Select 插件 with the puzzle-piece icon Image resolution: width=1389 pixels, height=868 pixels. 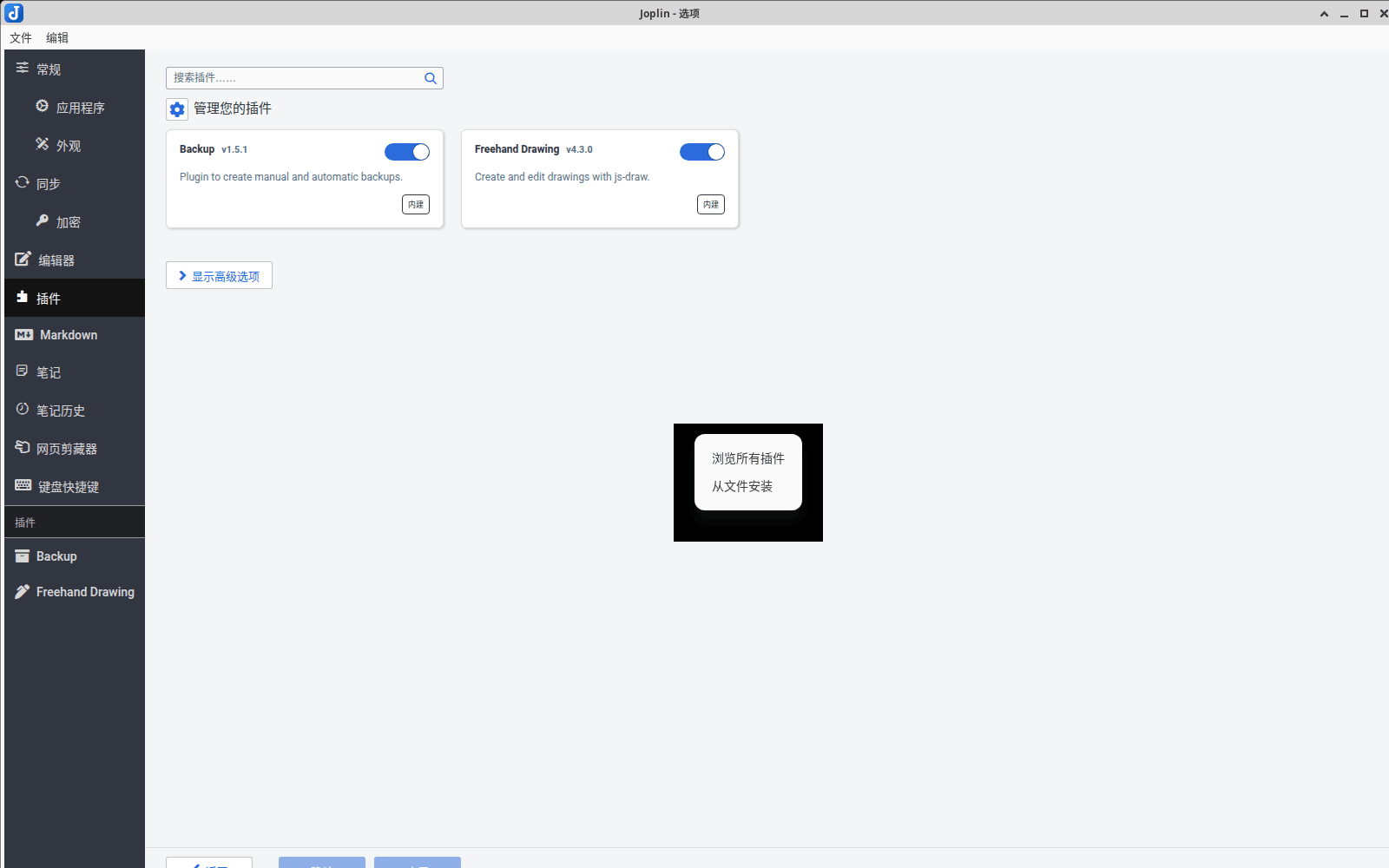pos(75,298)
